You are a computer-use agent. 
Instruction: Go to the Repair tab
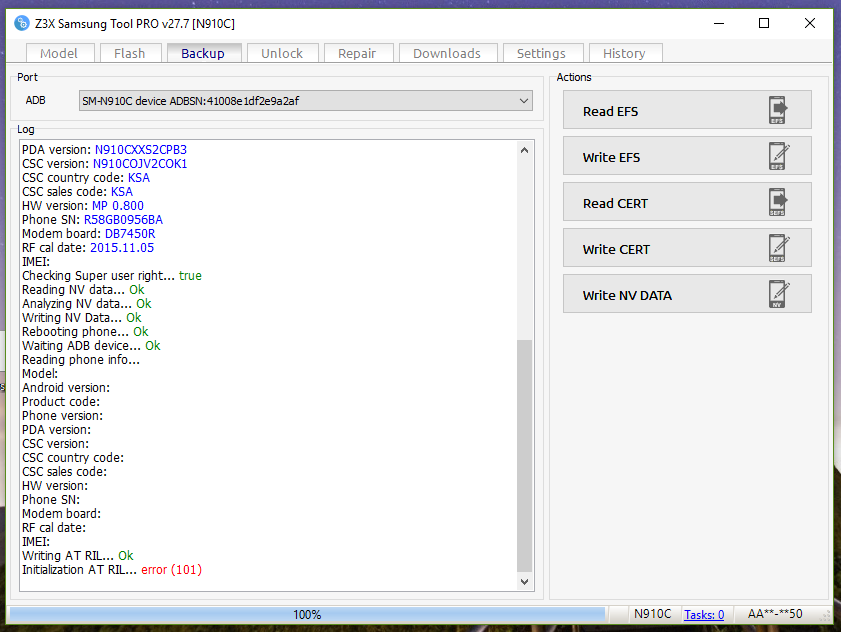(357, 53)
